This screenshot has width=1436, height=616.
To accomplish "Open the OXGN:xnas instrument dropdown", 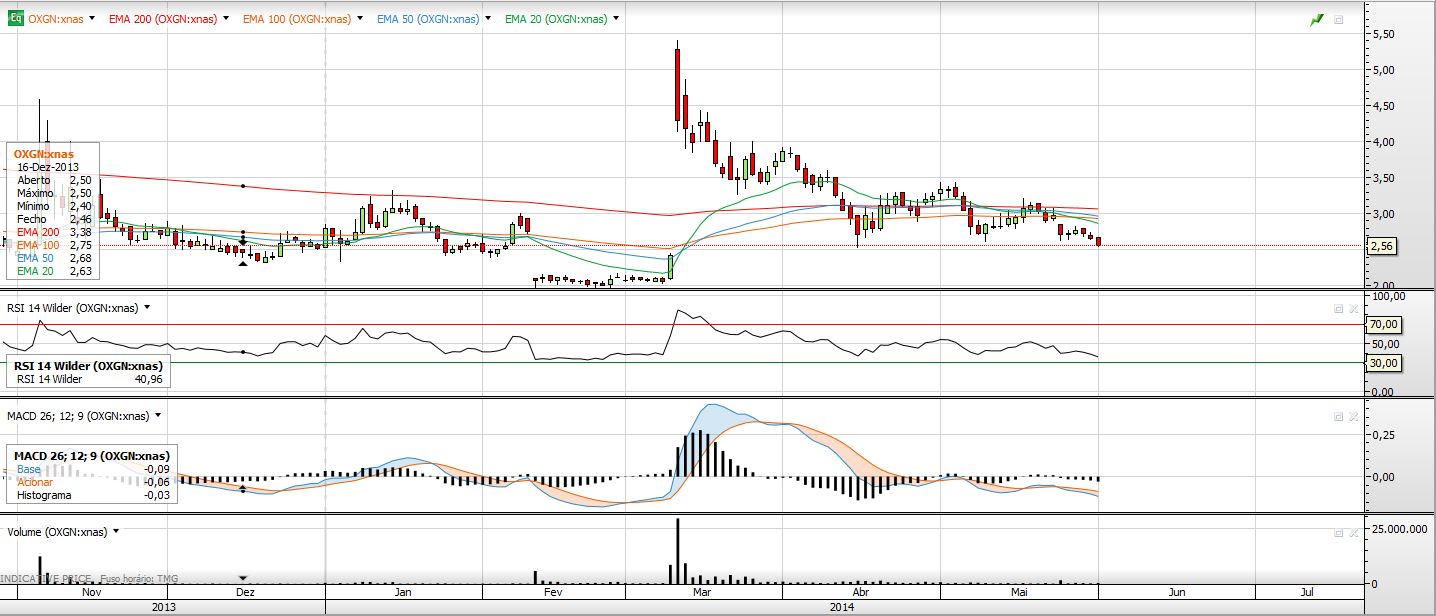I will point(93,19).
